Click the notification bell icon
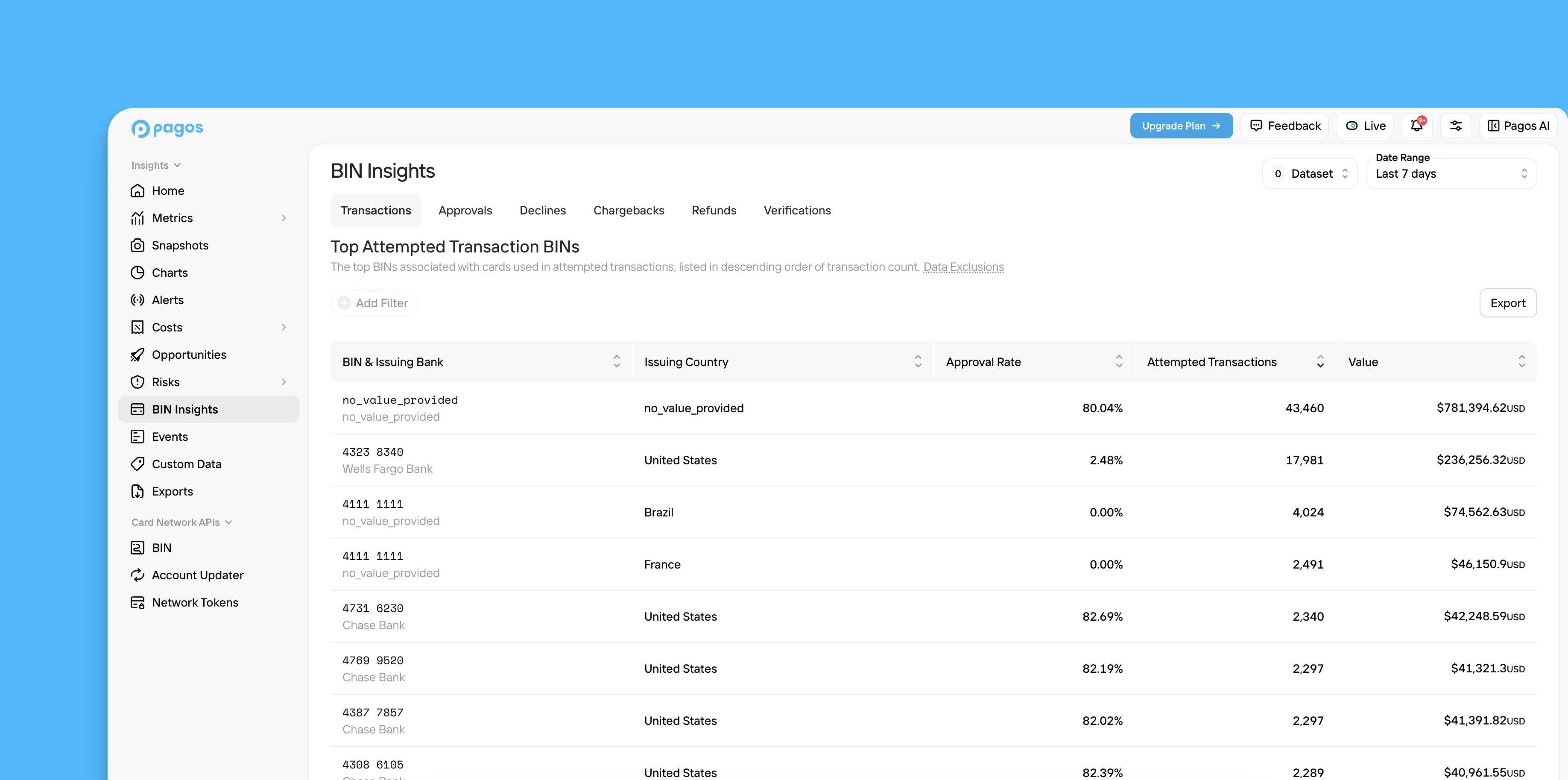The width and height of the screenshot is (1568, 780). (1416, 126)
